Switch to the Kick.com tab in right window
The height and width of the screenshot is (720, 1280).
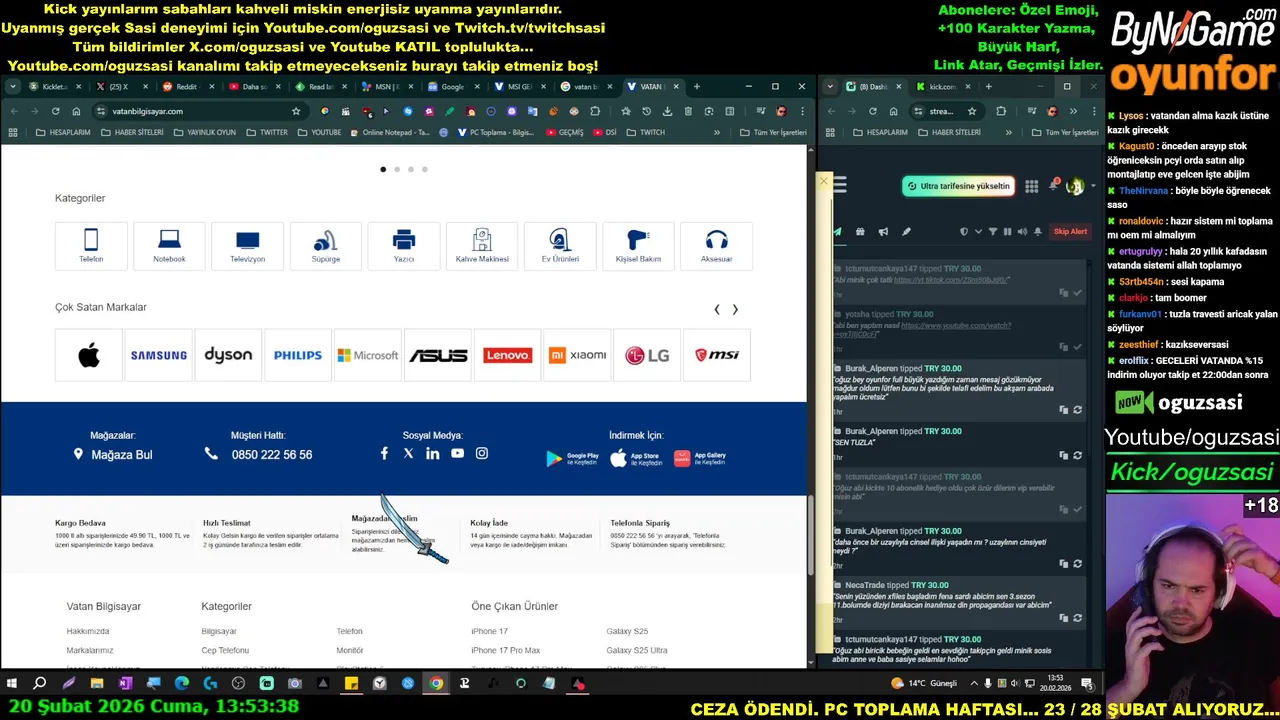coord(943,87)
